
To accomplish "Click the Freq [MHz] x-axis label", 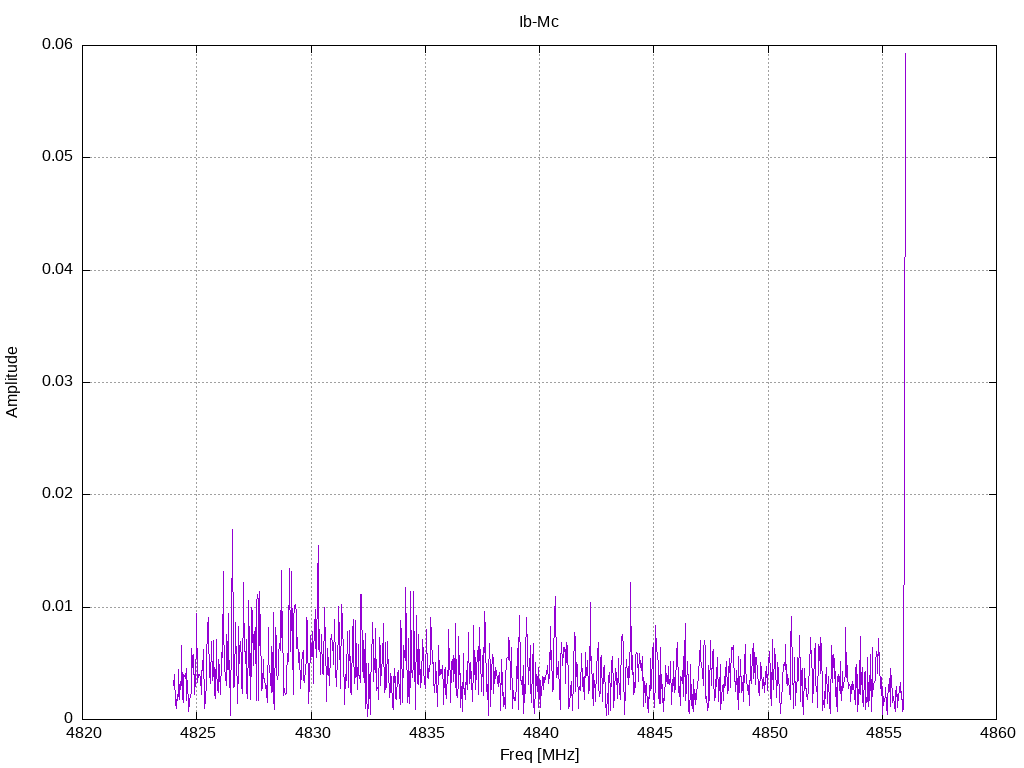I will tap(539, 755).
